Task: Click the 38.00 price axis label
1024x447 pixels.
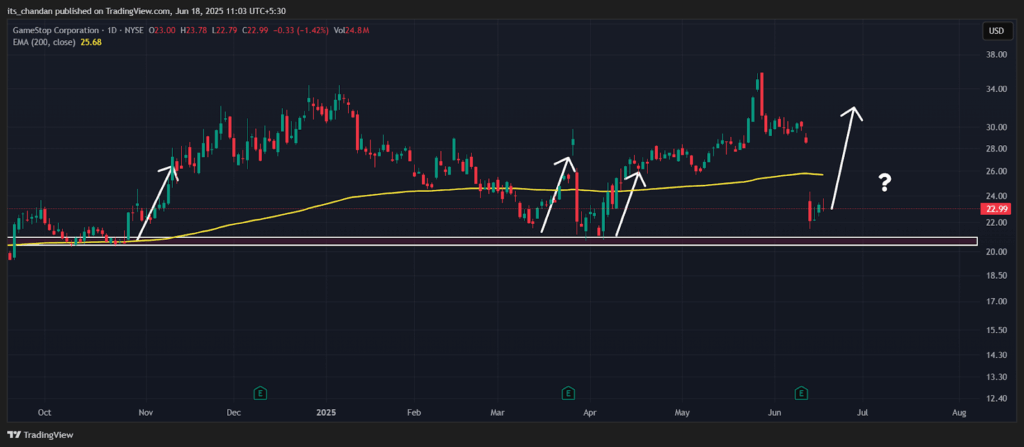Action: (997, 55)
